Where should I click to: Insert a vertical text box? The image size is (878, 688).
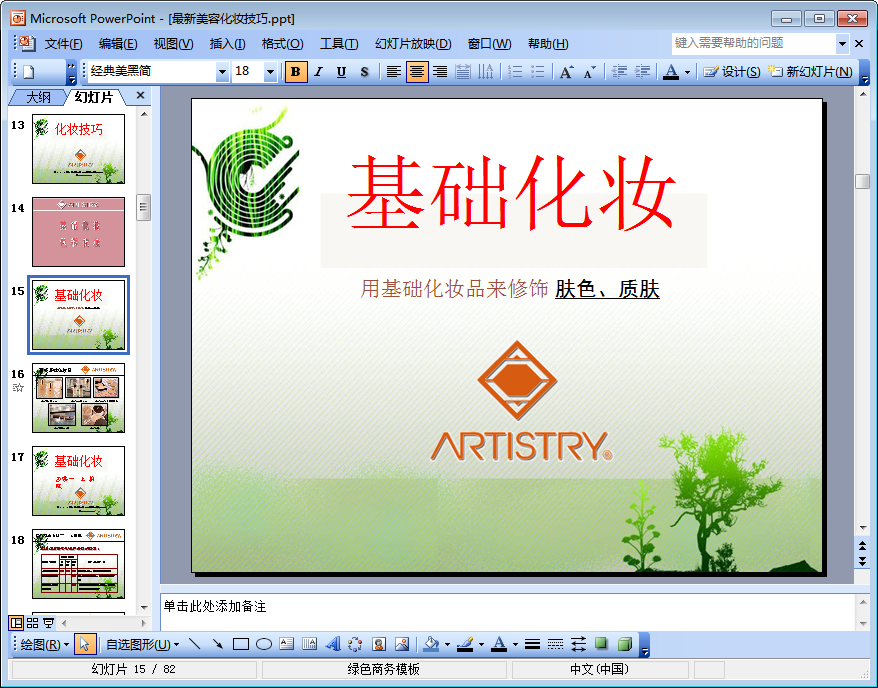[x=309, y=644]
